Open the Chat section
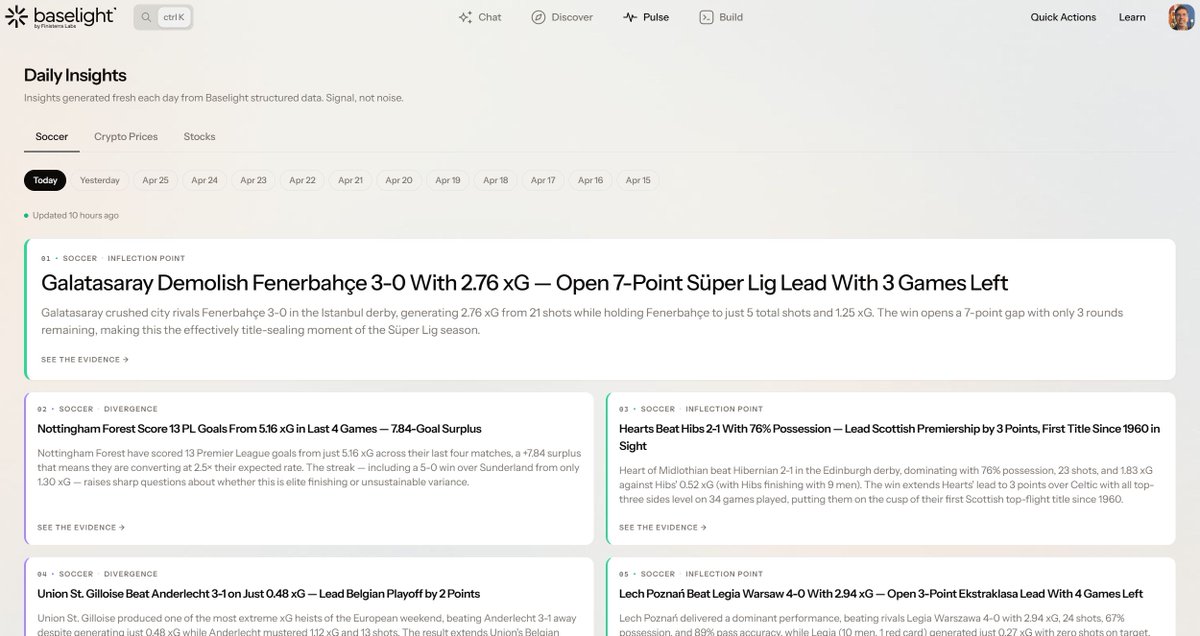Viewport: 1200px width, 636px height. point(480,17)
